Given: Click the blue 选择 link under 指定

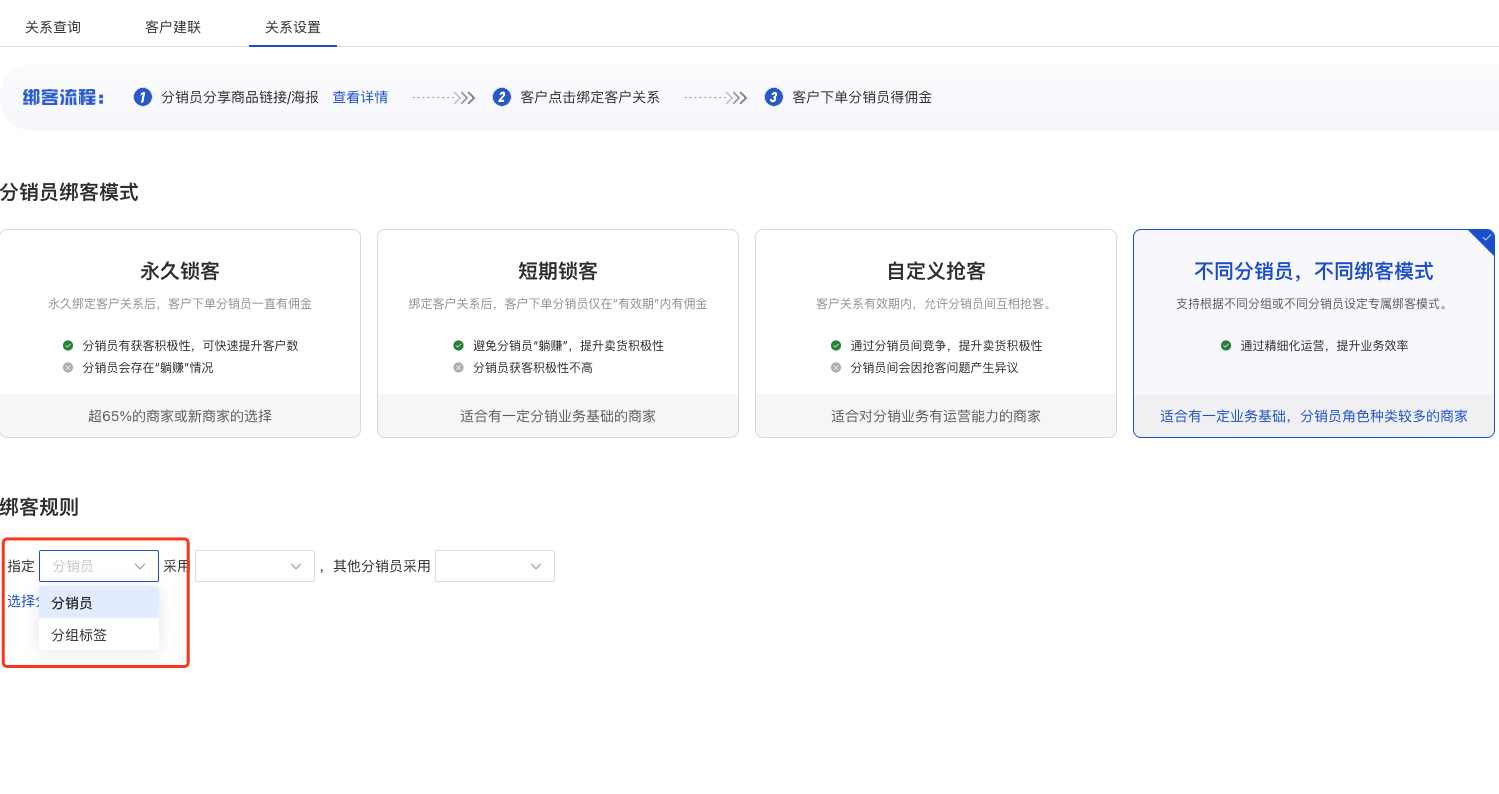Looking at the screenshot, I should click(x=22, y=601).
